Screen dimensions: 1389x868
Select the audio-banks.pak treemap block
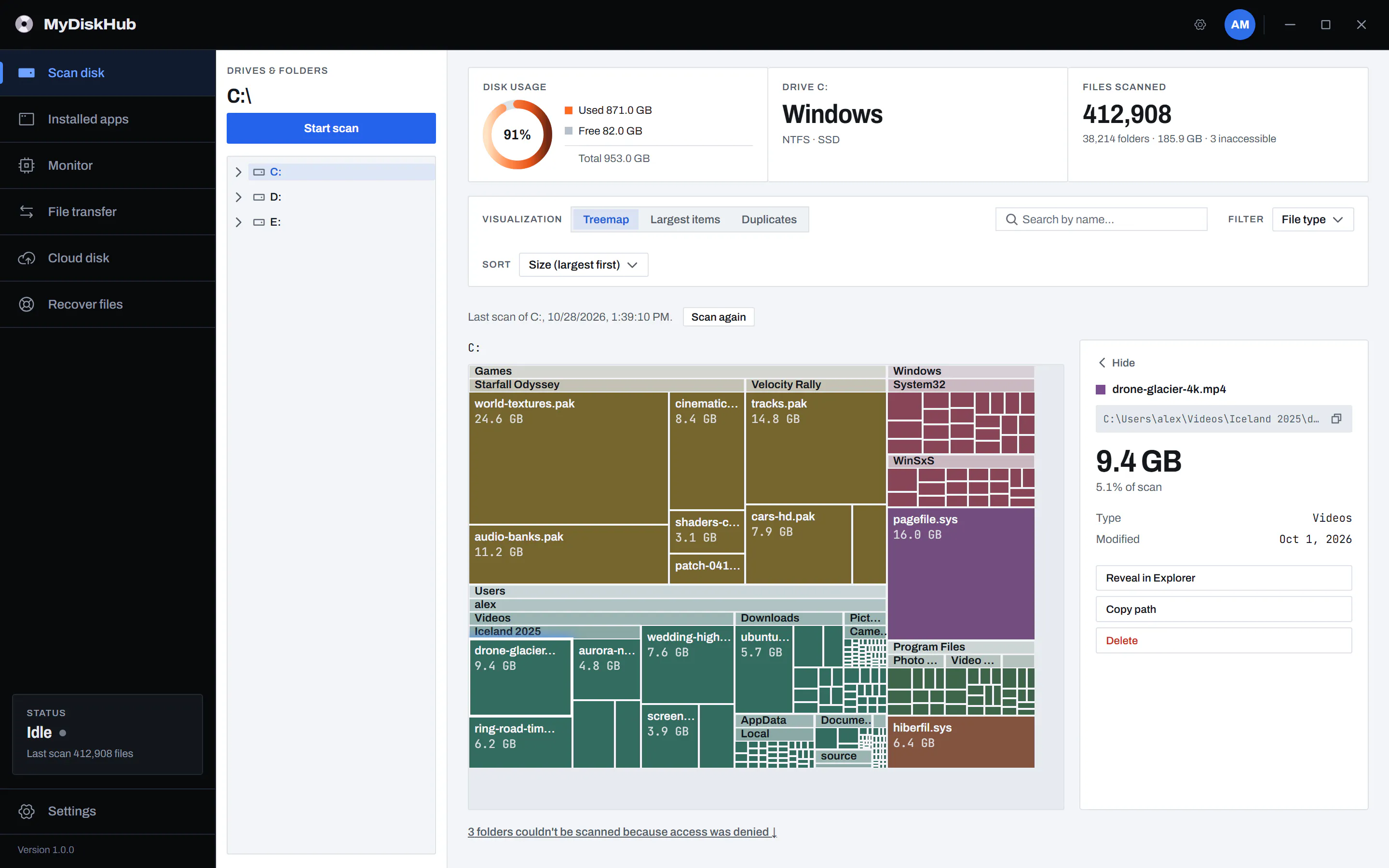coord(568,555)
